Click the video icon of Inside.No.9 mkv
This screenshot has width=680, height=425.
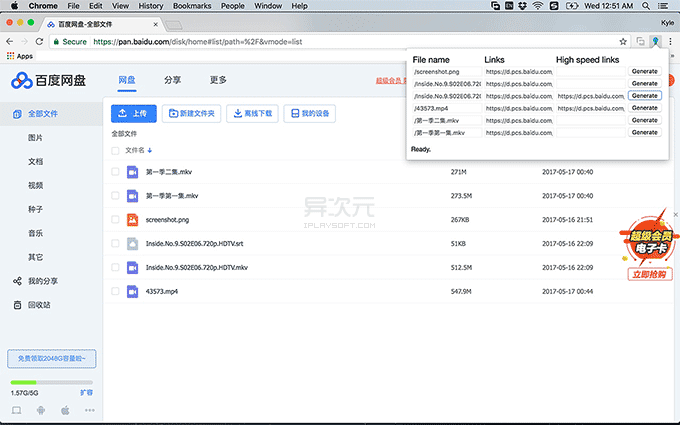(132, 268)
